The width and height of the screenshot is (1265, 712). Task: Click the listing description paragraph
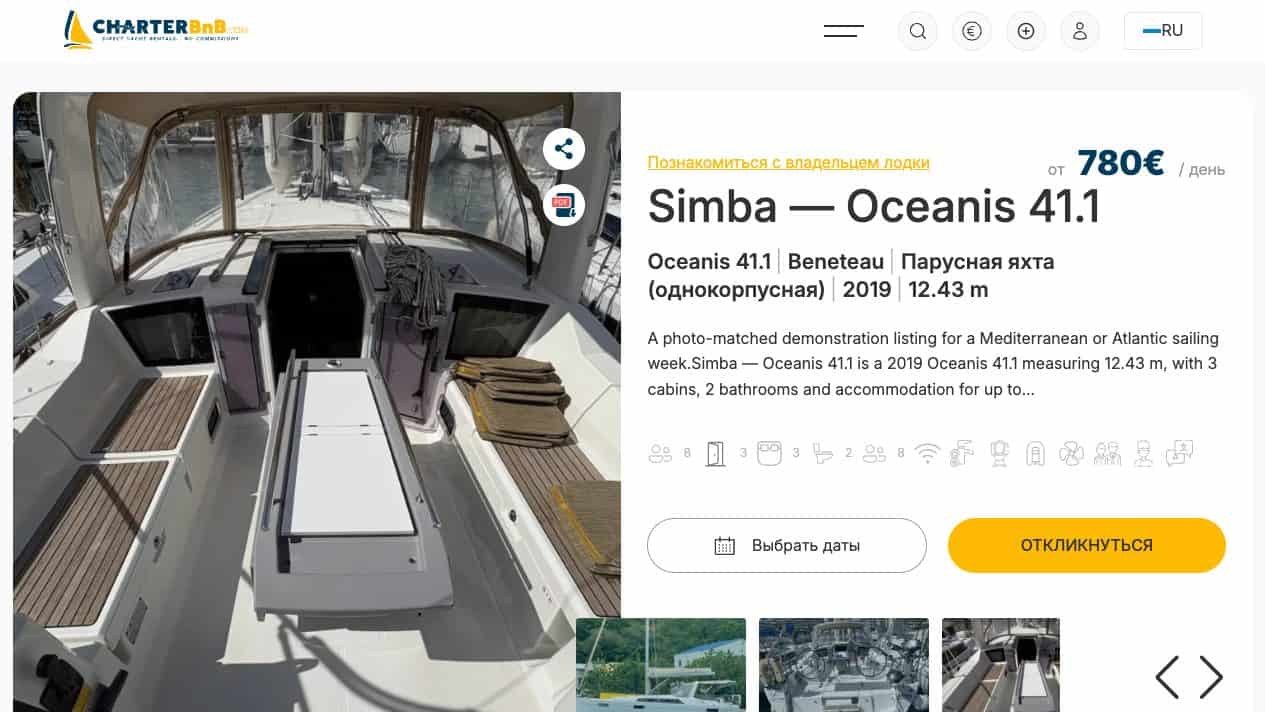coord(933,364)
